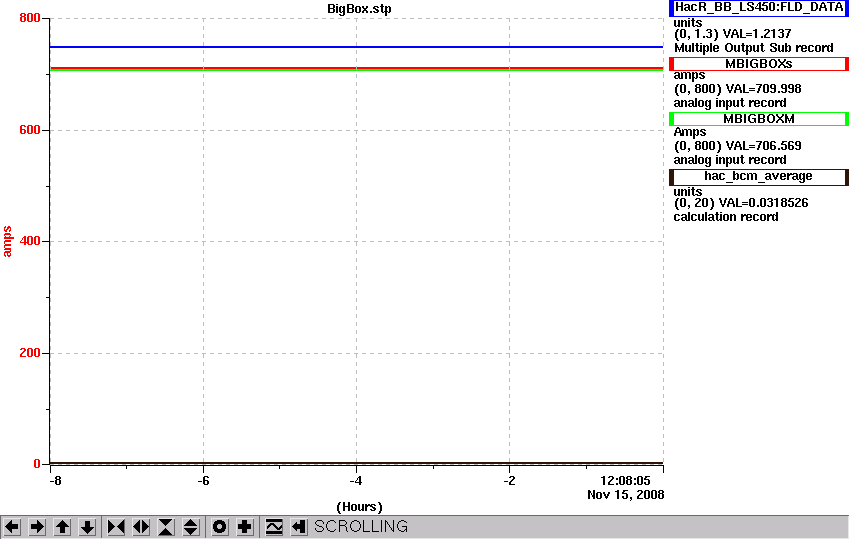Click the 400 y-axis tick label
This screenshot has height=539, width=849.
30,241
